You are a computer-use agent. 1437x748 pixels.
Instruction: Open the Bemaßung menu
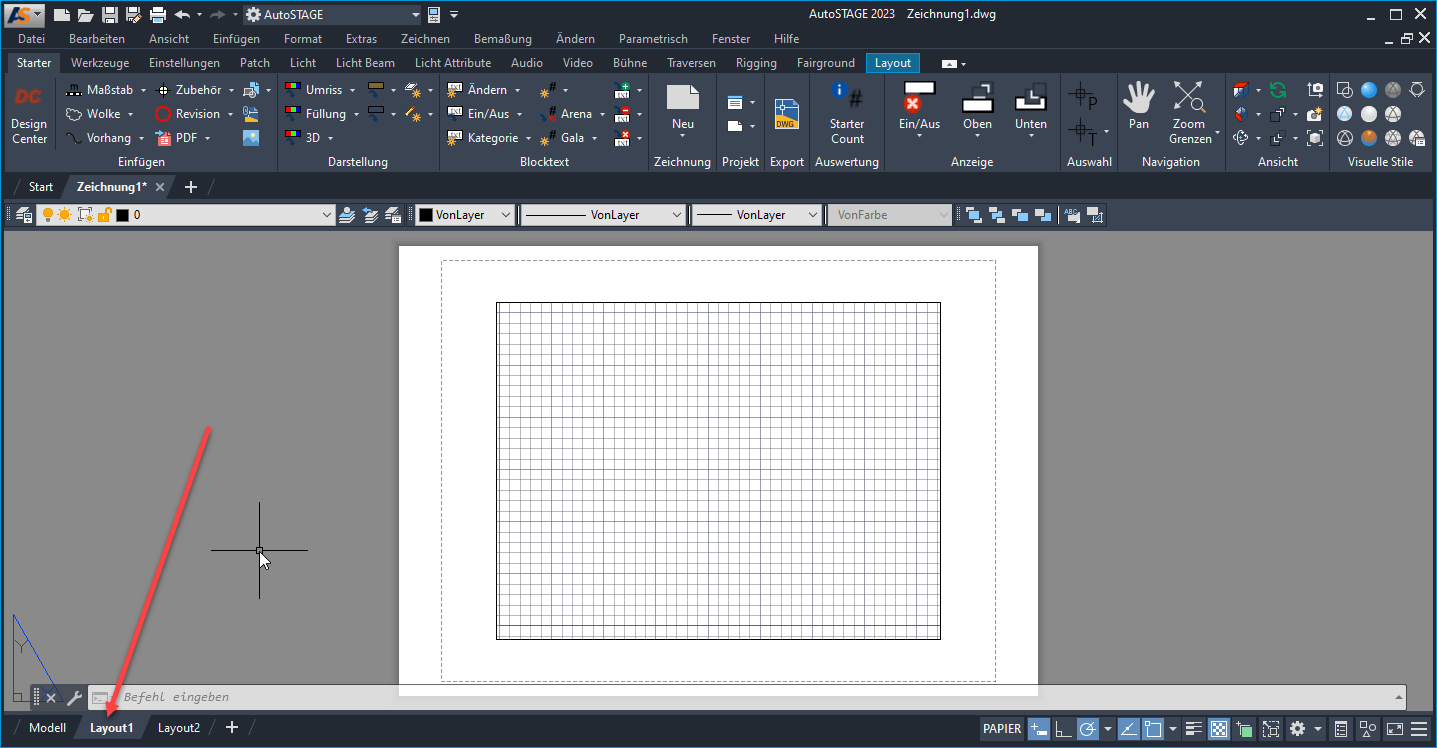tap(504, 39)
